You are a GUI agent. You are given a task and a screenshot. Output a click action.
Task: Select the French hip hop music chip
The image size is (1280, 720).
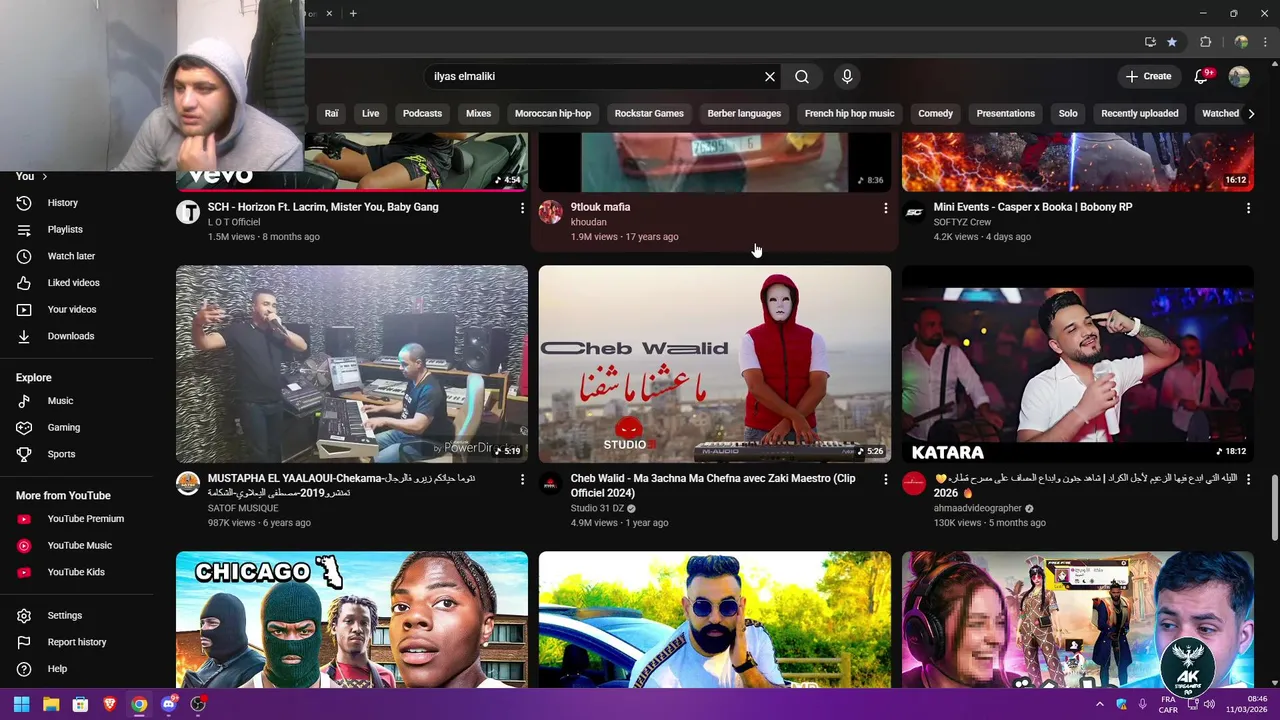[x=850, y=113]
